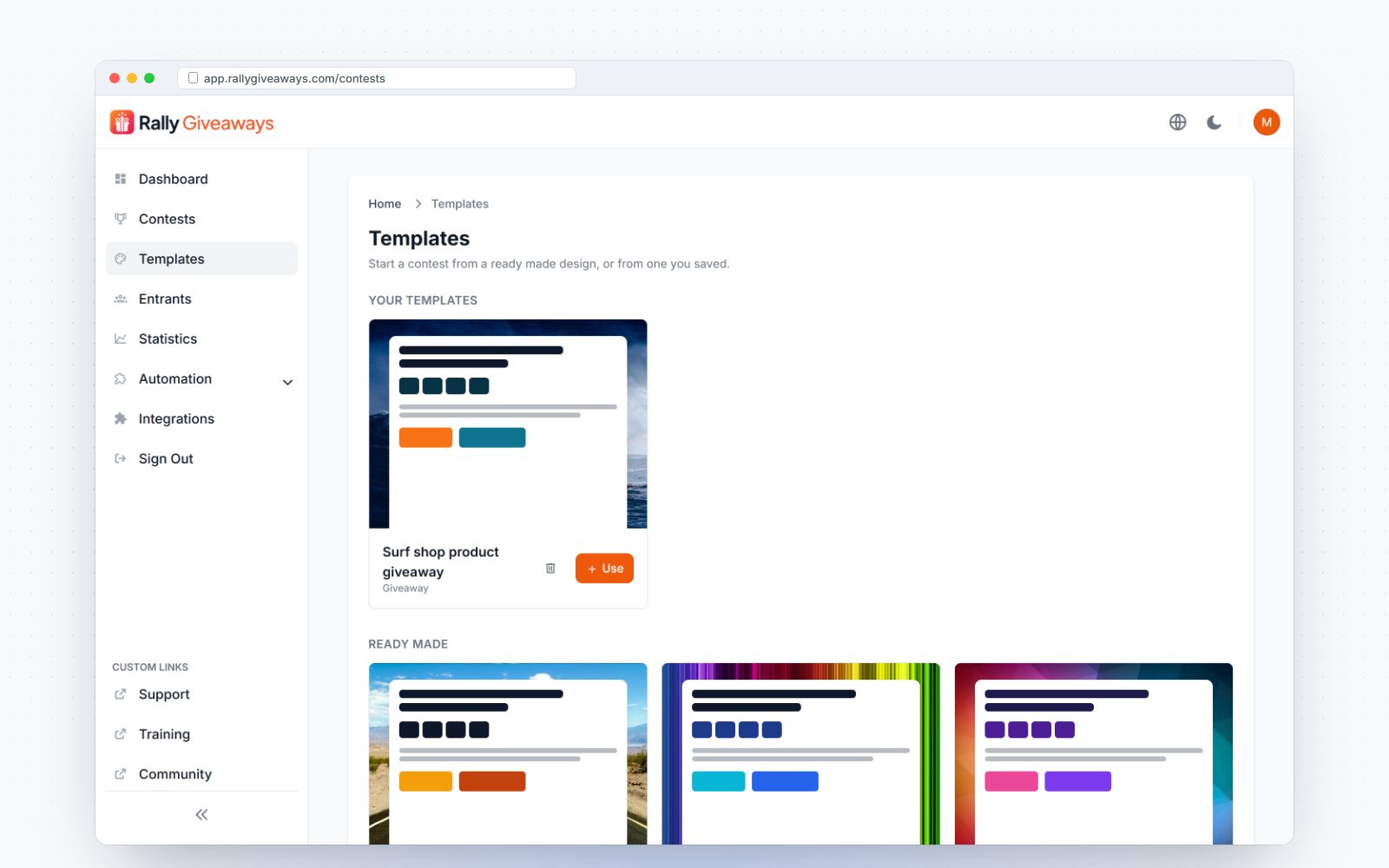Open the Training custom link
Viewport: 1389px width, 868px height.
point(201,734)
